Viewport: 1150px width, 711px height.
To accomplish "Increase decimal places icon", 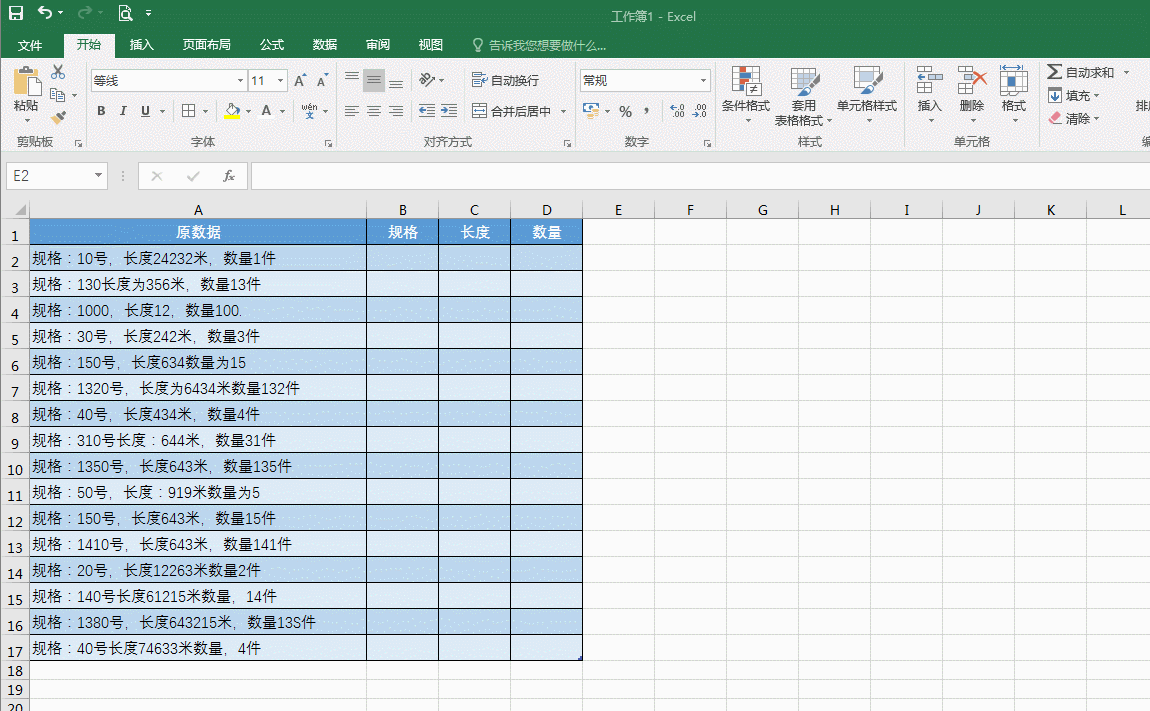I will pos(678,111).
